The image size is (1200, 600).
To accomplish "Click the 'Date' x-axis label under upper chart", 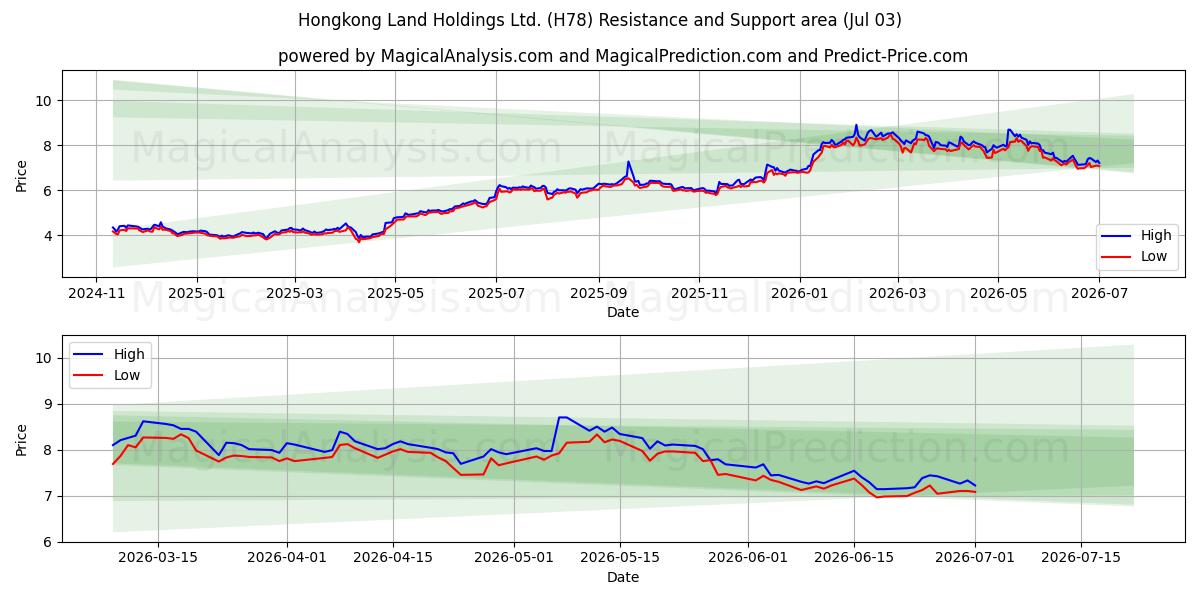I will (x=623, y=313).
